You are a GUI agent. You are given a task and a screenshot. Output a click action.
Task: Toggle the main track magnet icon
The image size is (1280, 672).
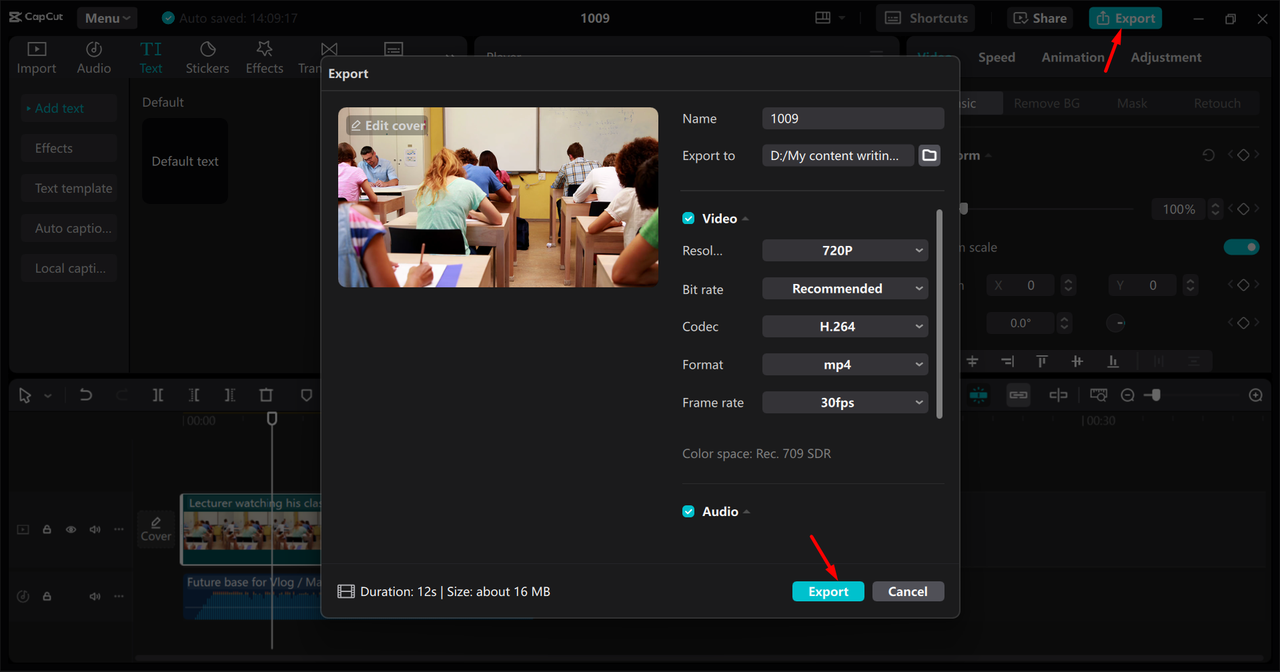pyautogui.click(x=978, y=395)
